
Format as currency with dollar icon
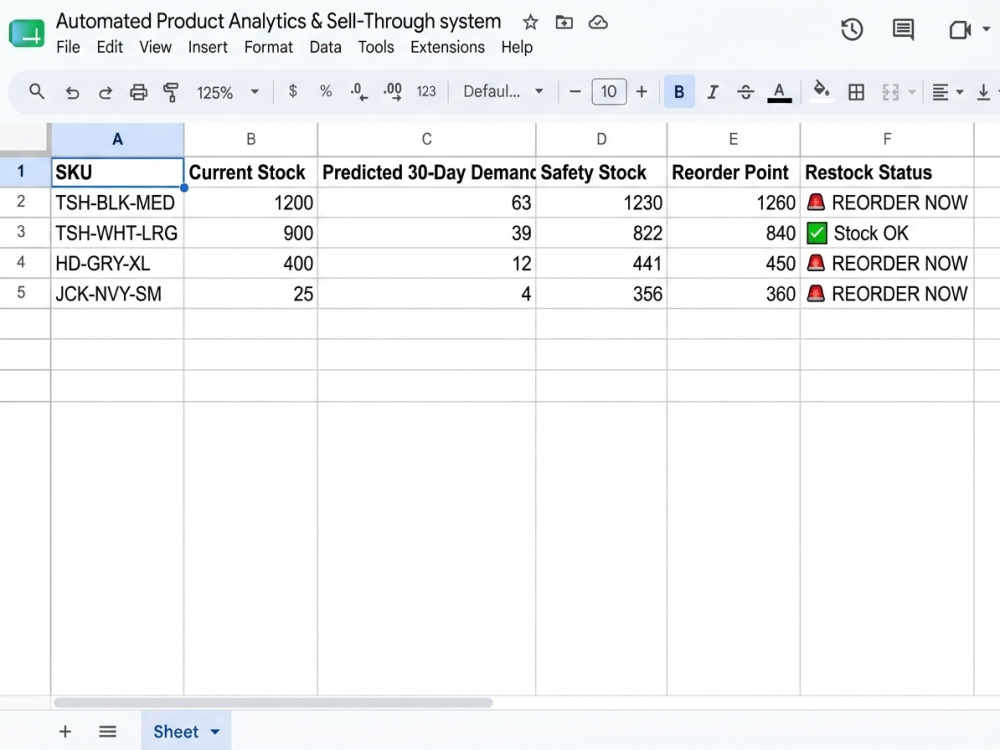point(293,91)
